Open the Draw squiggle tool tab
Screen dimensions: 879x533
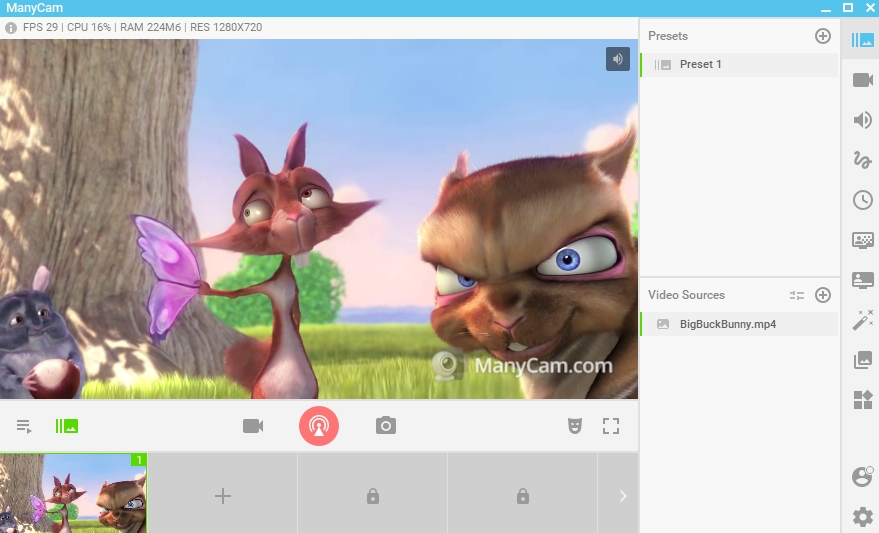pos(862,160)
